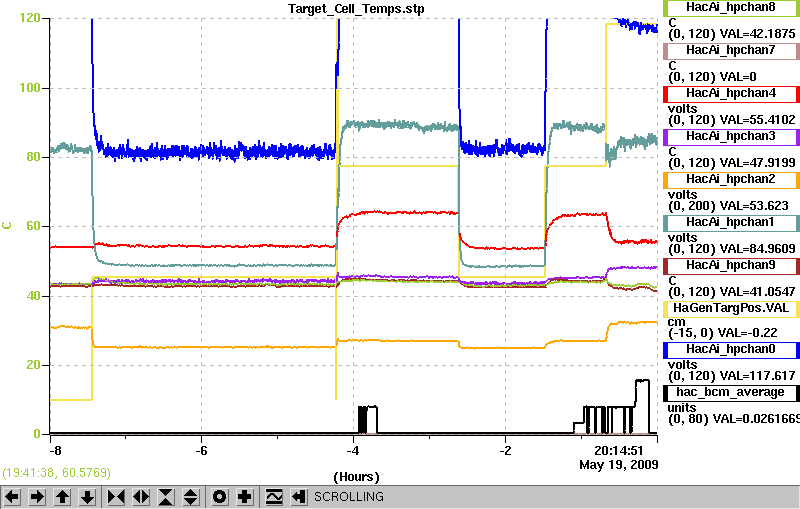Click the May 19, 2009 date label
The width and height of the screenshot is (800, 509).
[618, 465]
